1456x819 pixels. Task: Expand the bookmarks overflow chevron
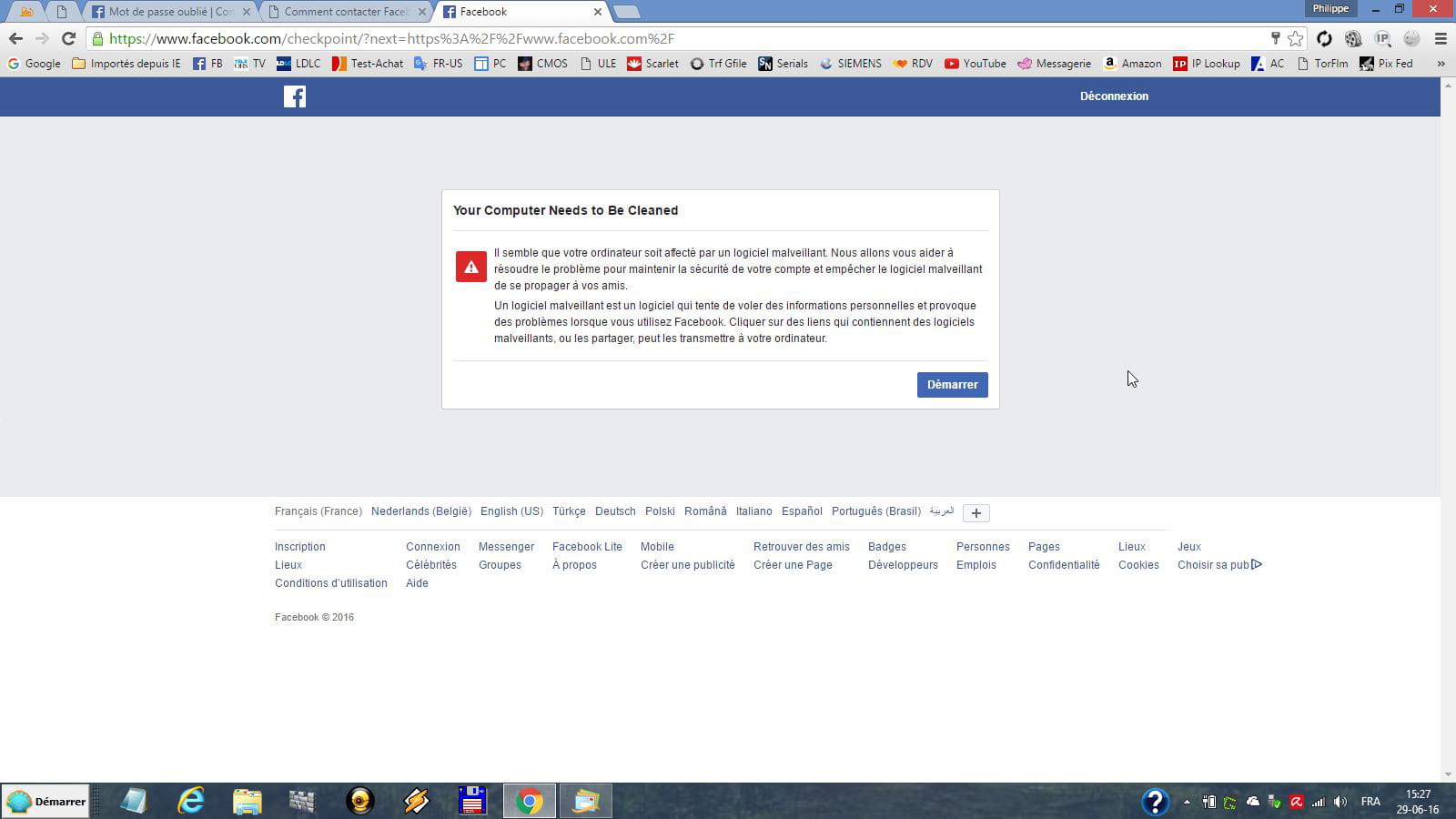tap(1441, 64)
